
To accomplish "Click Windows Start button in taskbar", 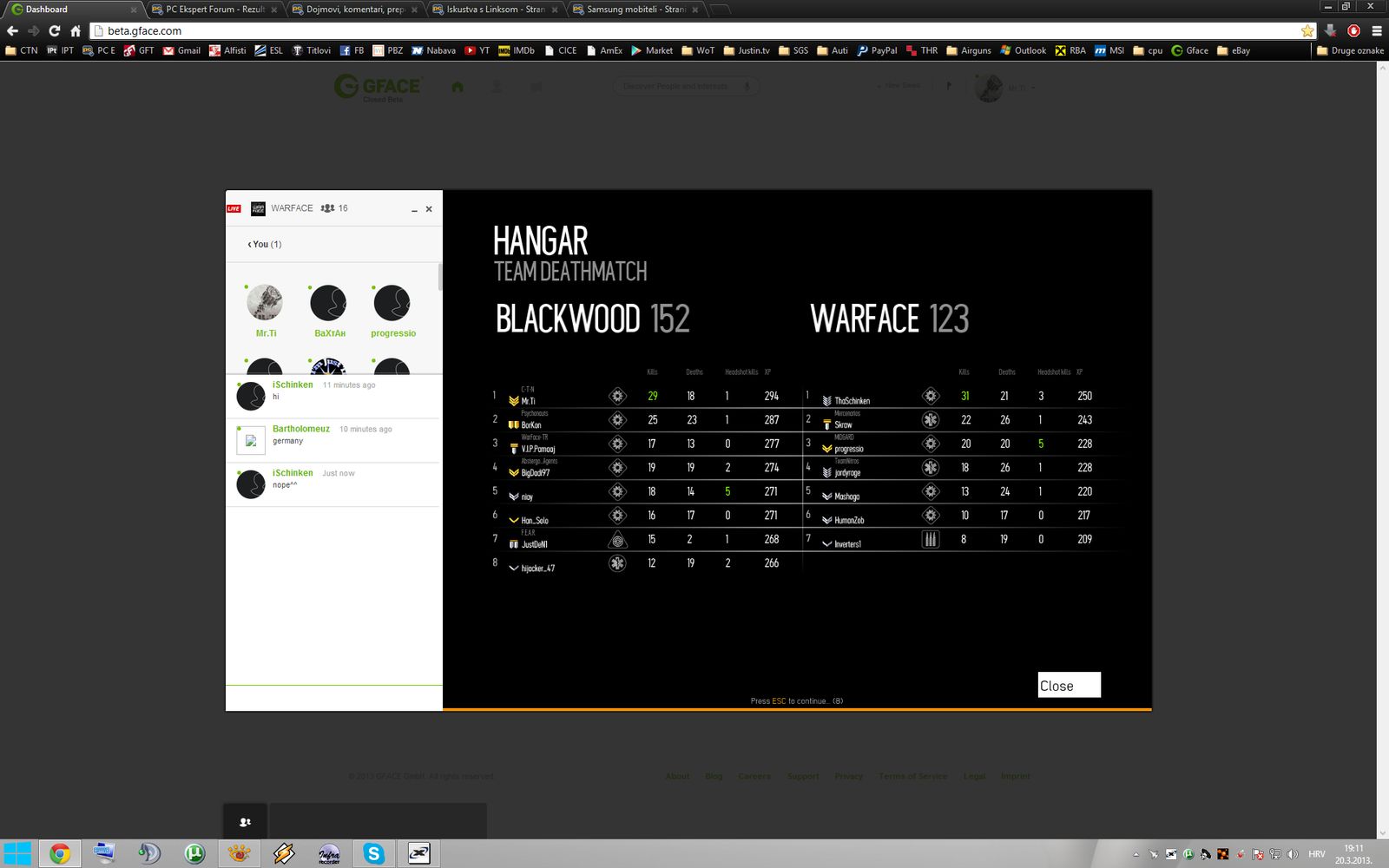I will point(17,853).
